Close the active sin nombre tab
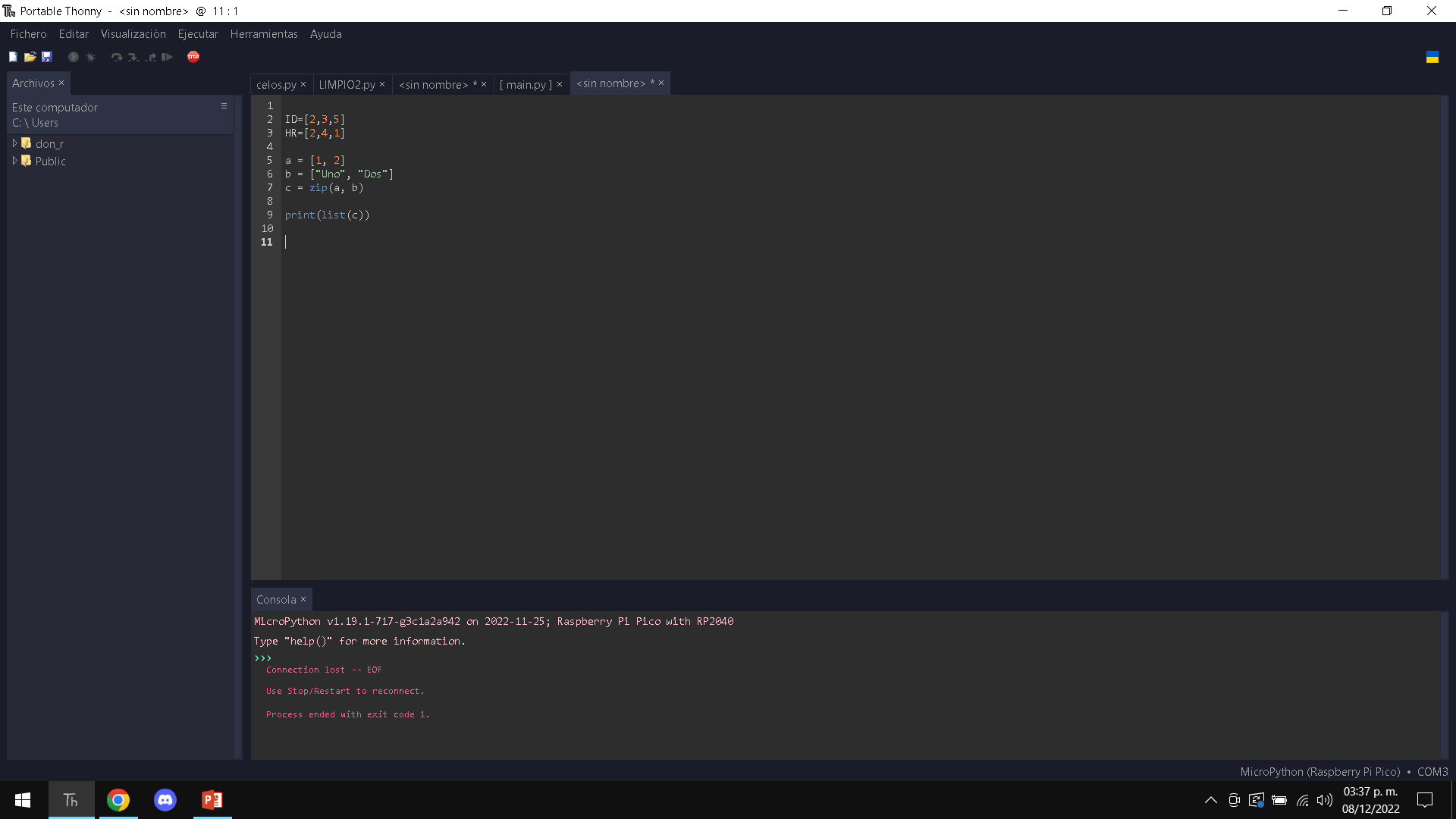 tap(661, 83)
